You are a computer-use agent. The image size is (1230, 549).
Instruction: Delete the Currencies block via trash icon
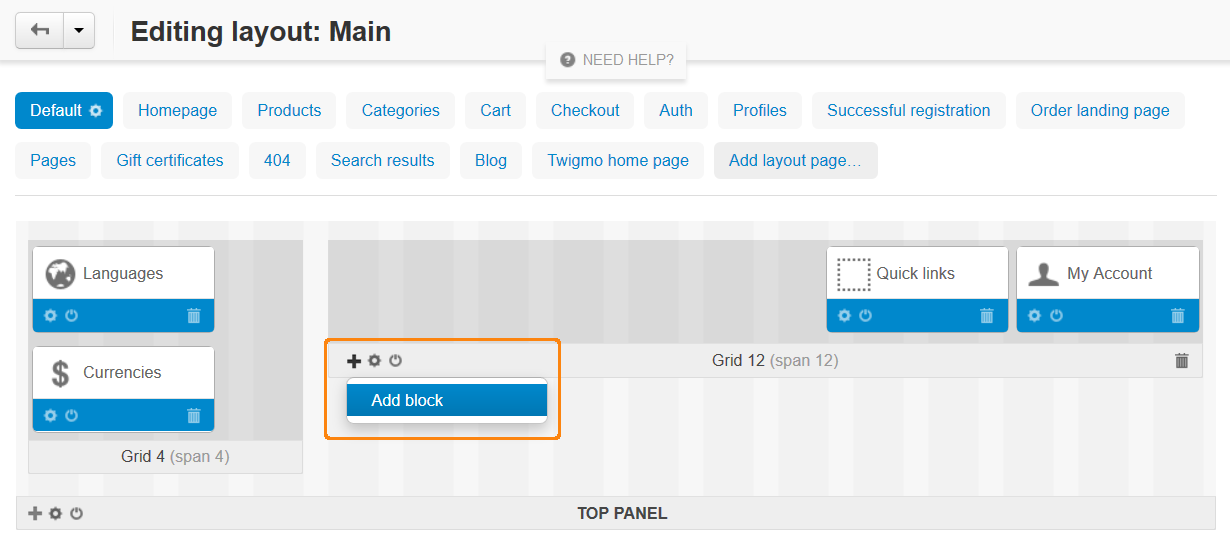tap(194, 416)
